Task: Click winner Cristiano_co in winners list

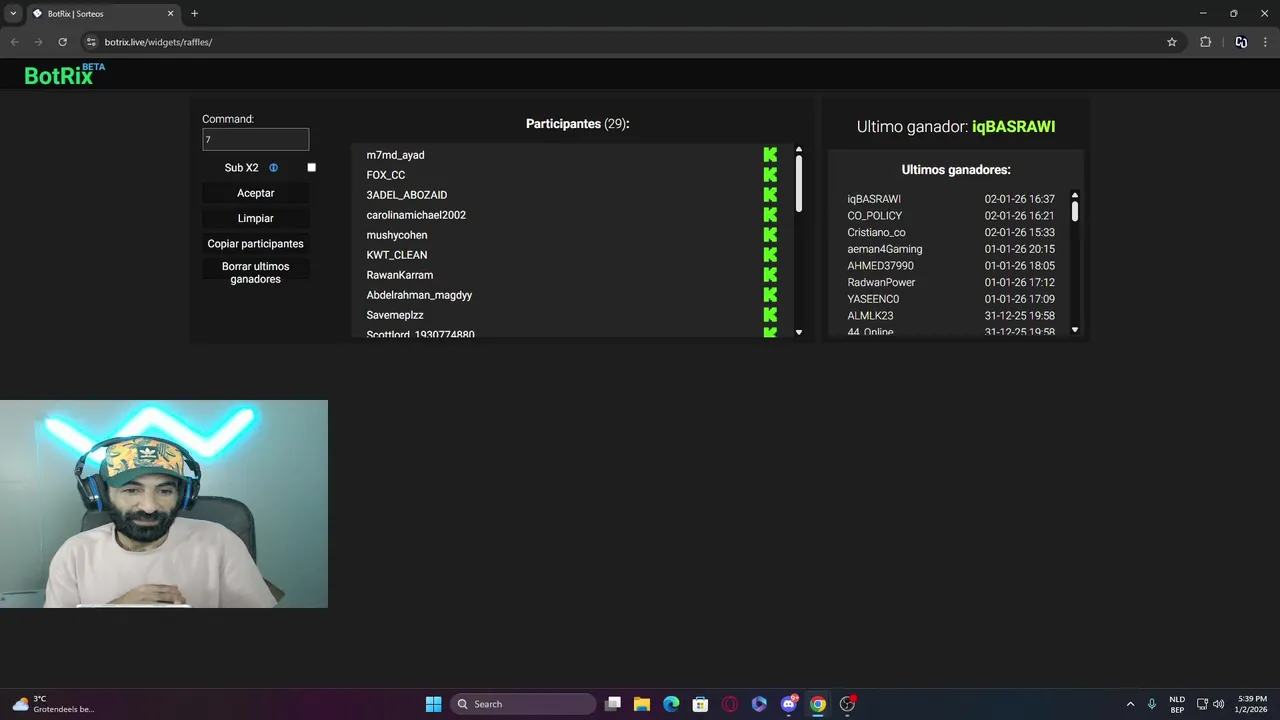Action: [x=876, y=233]
